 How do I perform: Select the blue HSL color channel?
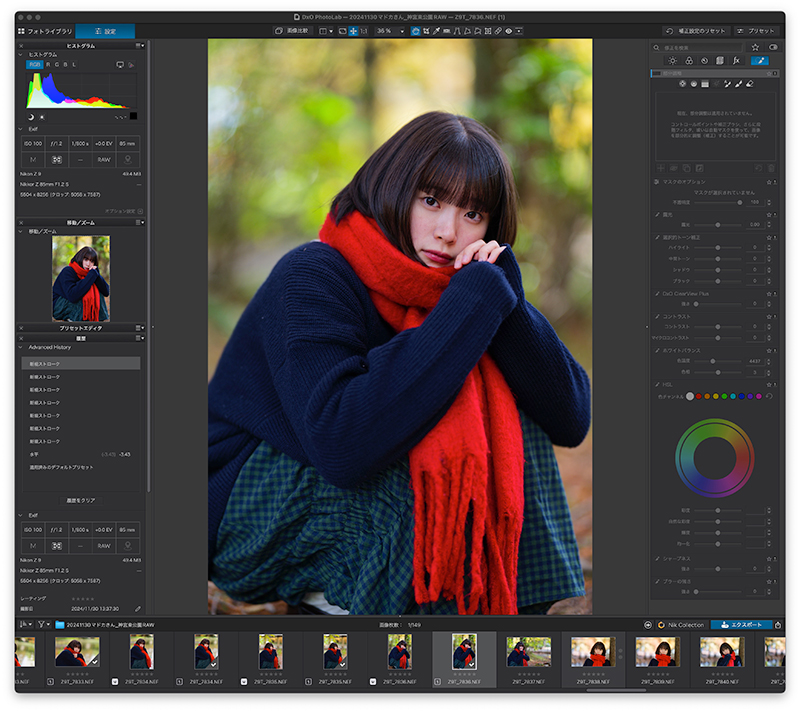coord(741,396)
